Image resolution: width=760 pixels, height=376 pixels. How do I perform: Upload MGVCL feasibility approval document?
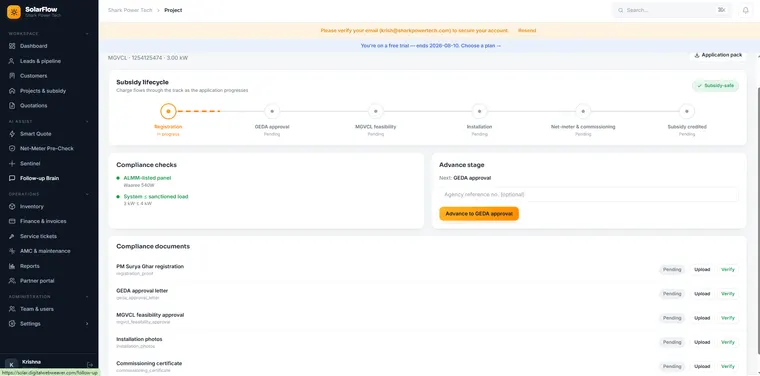702,318
